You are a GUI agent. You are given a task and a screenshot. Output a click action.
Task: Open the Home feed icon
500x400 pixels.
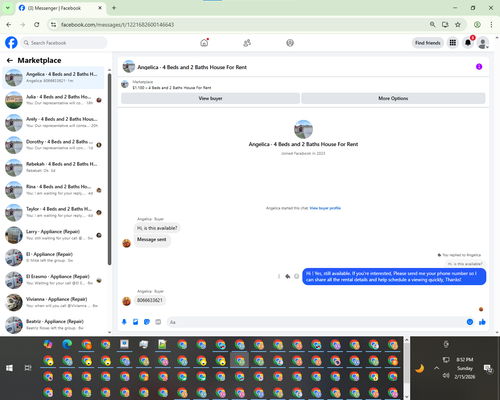204,43
